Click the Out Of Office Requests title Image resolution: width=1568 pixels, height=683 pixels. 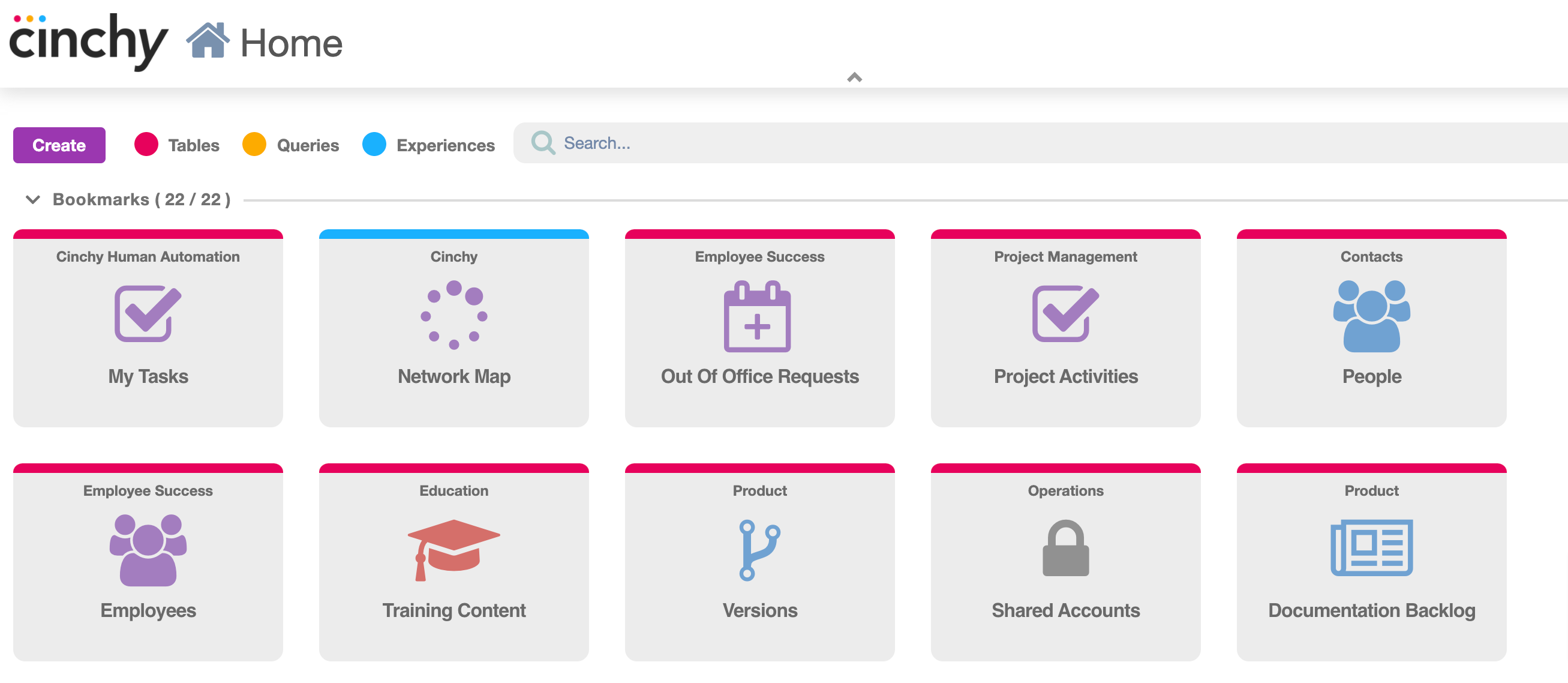coord(759,376)
